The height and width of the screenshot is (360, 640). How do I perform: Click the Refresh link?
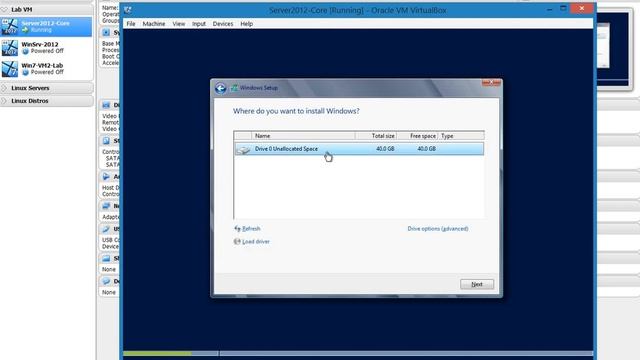coord(251,229)
